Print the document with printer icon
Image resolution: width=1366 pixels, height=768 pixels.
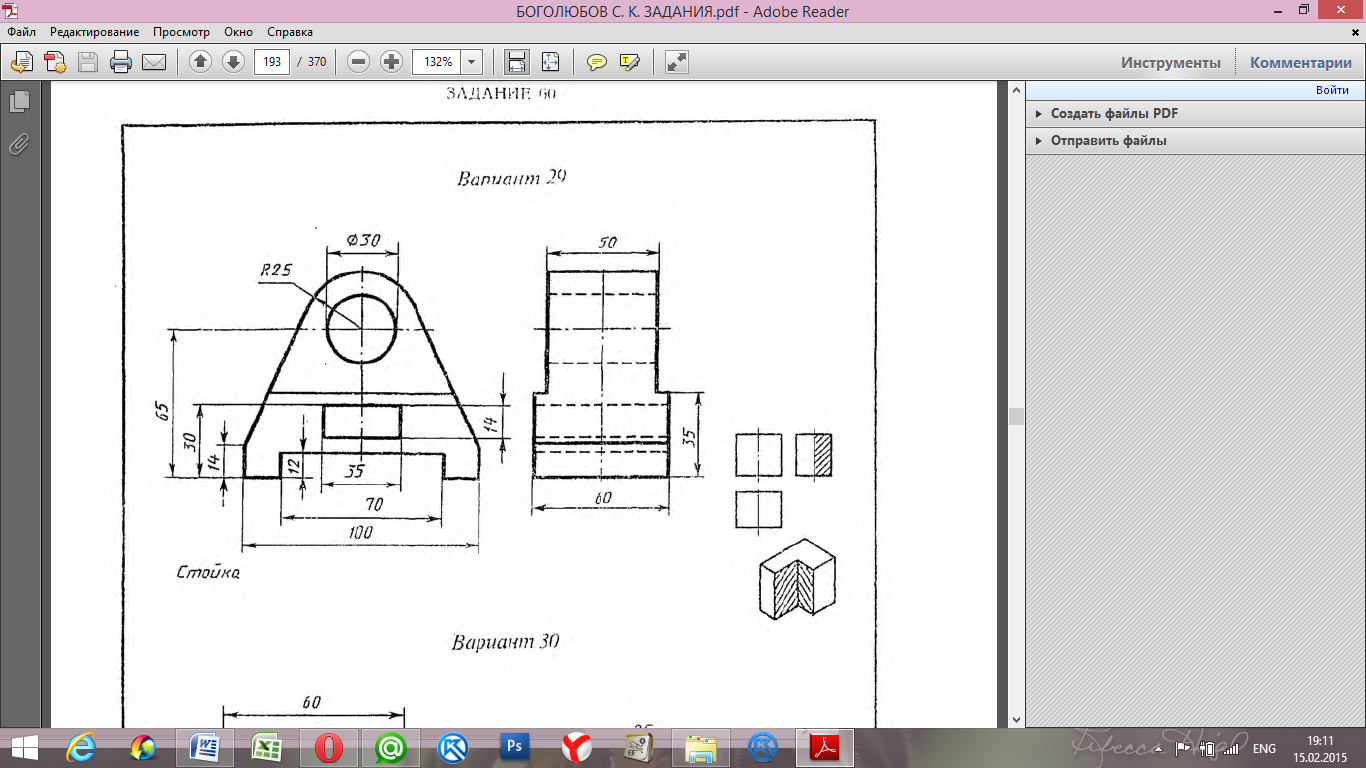[121, 62]
